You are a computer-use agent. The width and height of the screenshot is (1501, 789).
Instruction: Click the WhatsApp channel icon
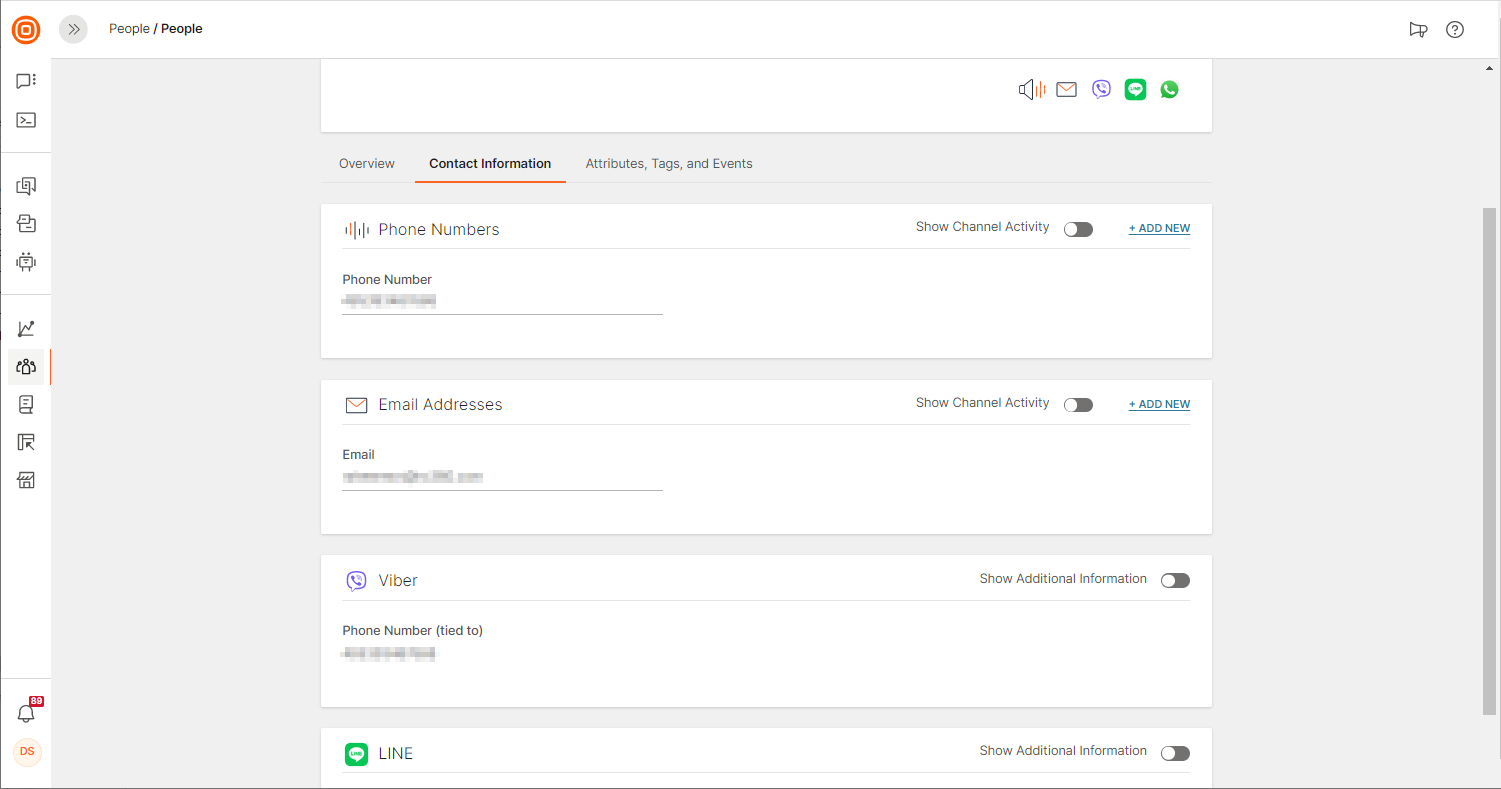pos(1169,90)
